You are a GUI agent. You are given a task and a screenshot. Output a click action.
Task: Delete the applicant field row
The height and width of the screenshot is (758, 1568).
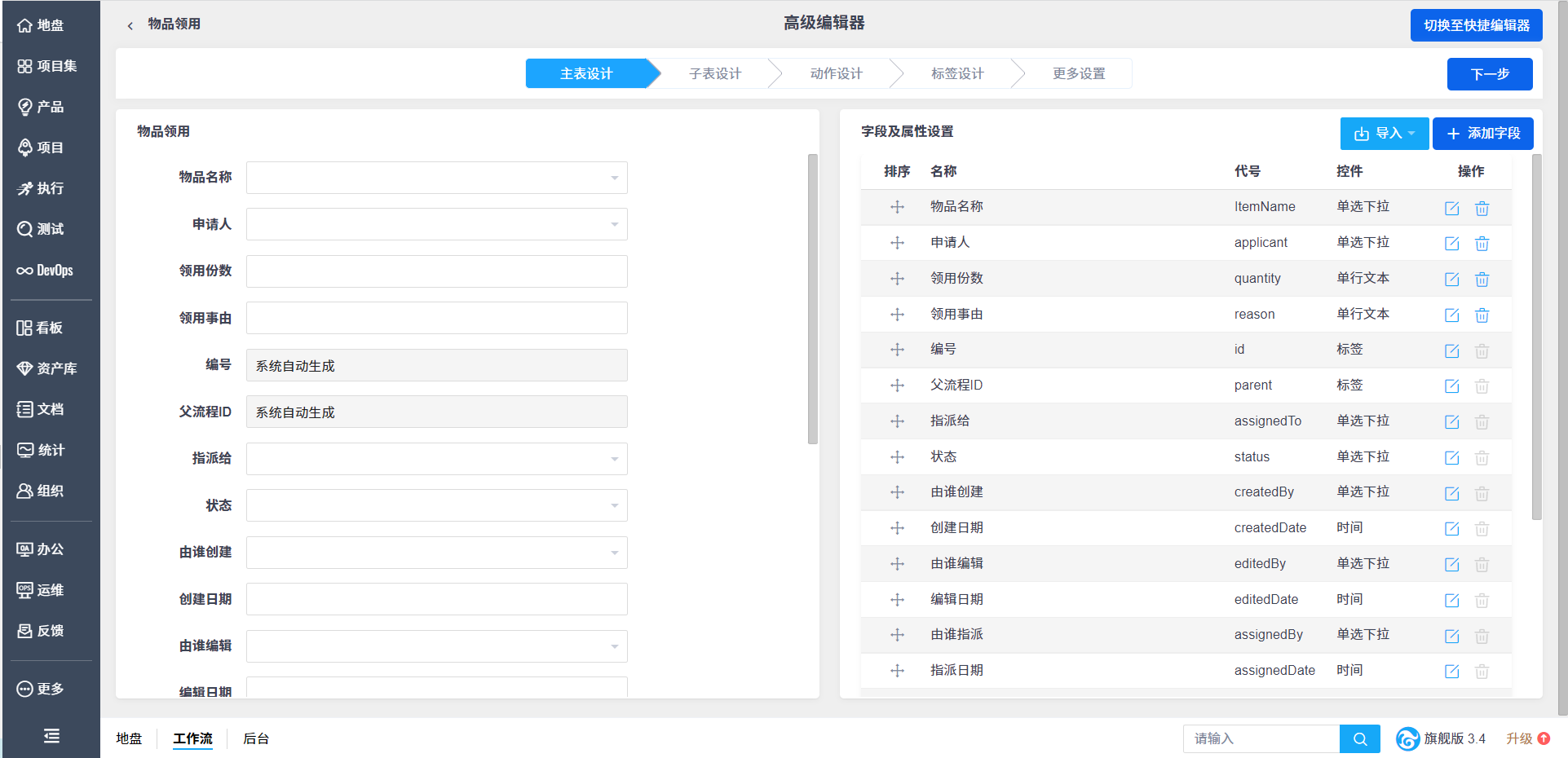(x=1482, y=244)
